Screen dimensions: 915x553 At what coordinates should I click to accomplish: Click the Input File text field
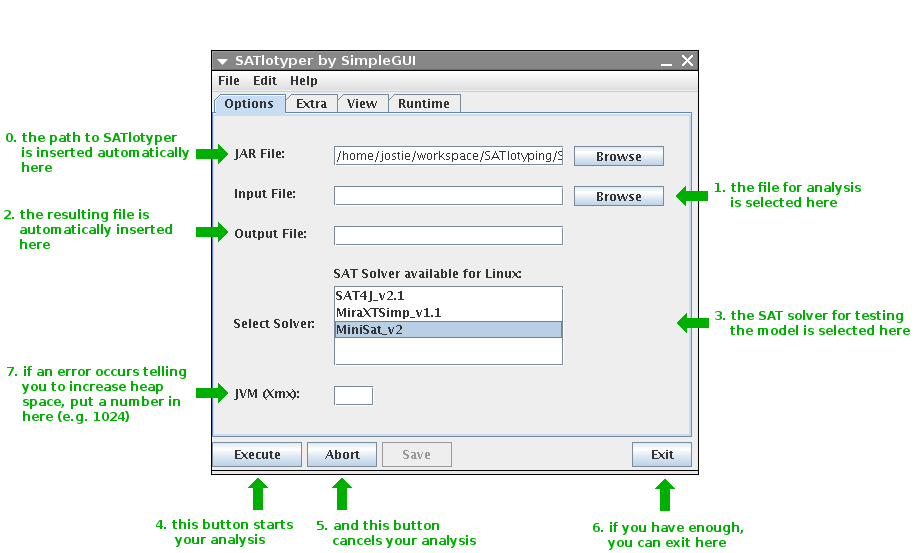(448, 195)
